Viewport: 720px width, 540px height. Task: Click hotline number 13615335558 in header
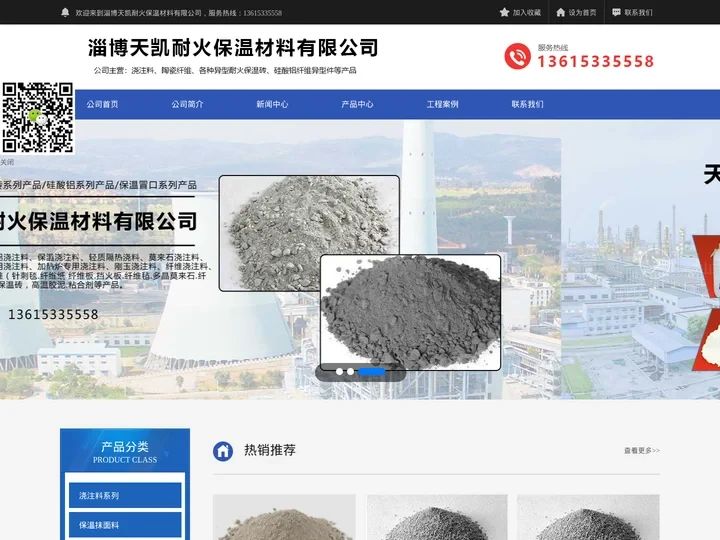pos(596,61)
